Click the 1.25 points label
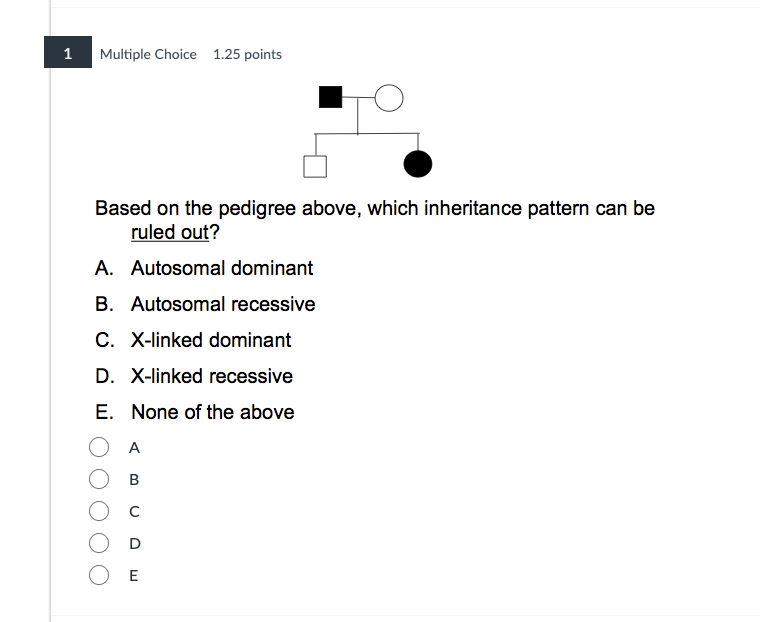This screenshot has width=760, height=622. coord(247,54)
